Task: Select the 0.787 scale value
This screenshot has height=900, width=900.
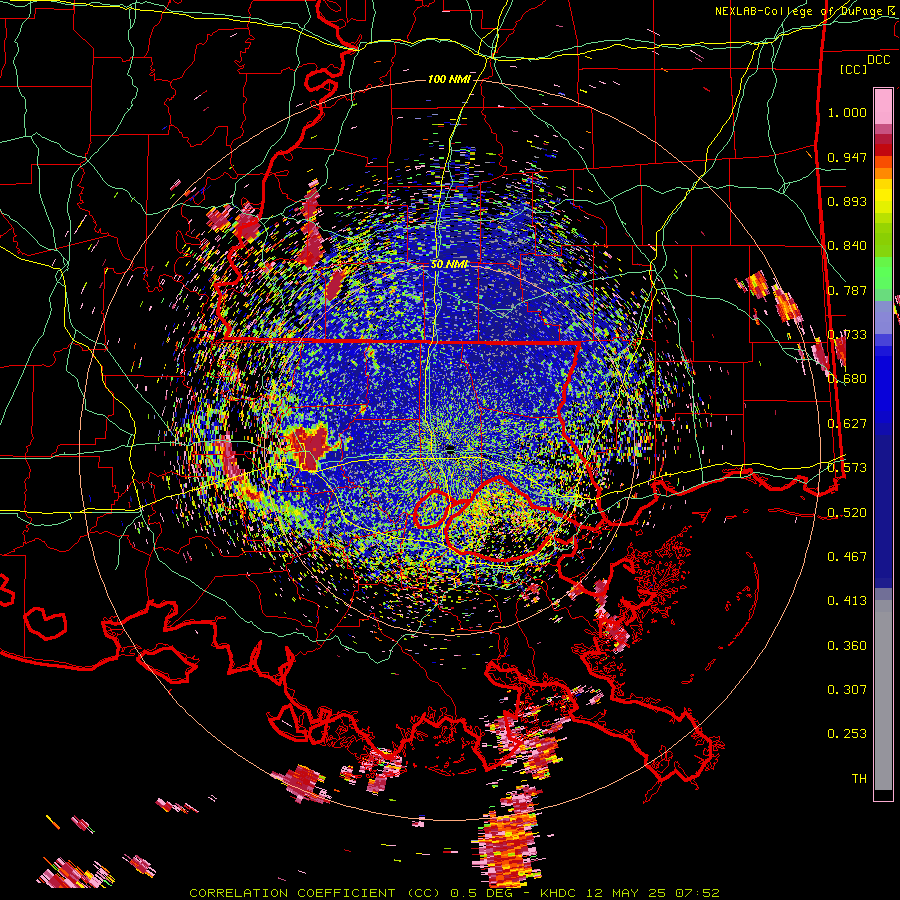Action: click(x=847, y=290)
